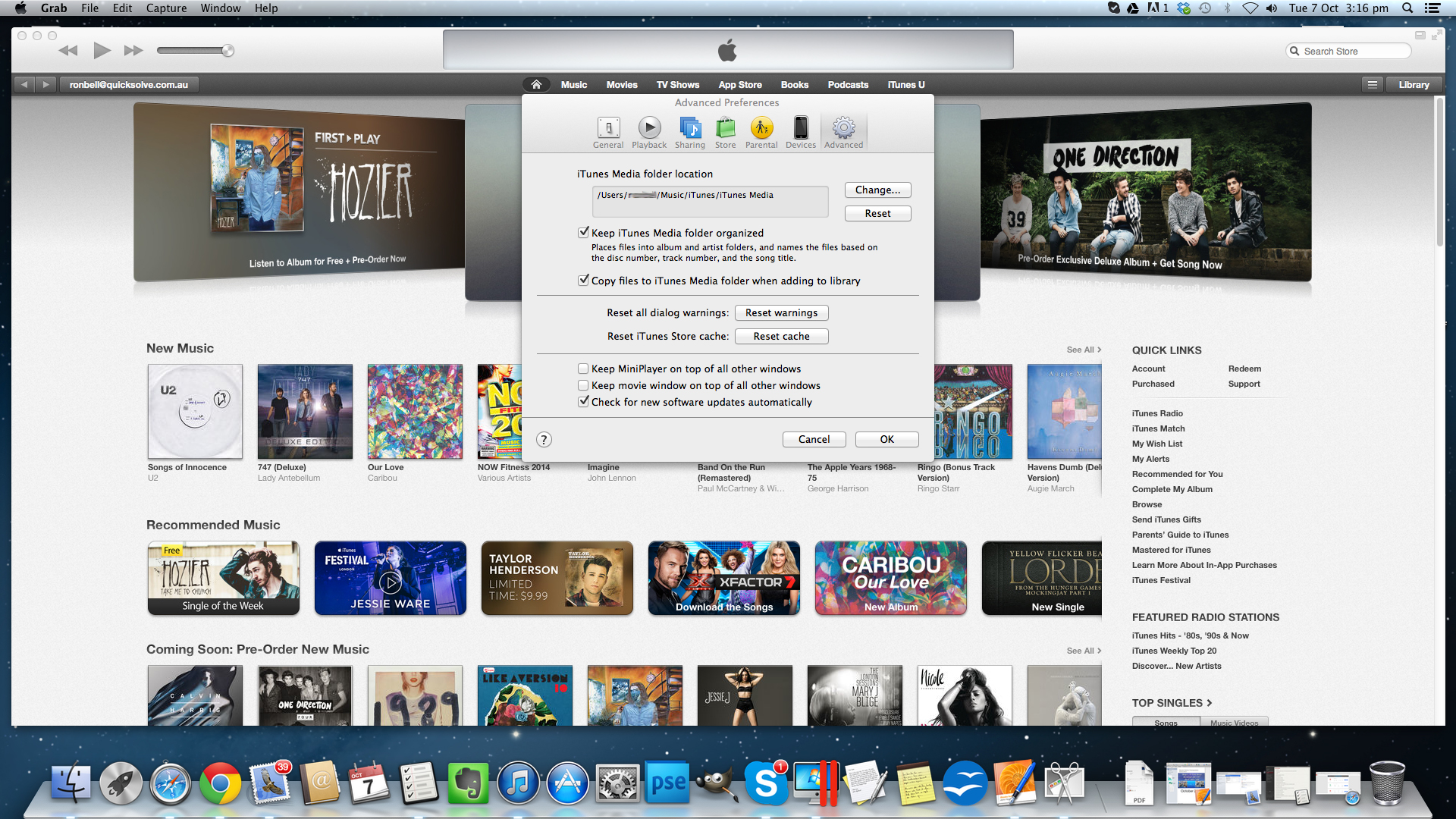This screenshot has height=819, width=1456.
Task: Navigate forward in iTunes Store
Action: click(x=45, y=84)
